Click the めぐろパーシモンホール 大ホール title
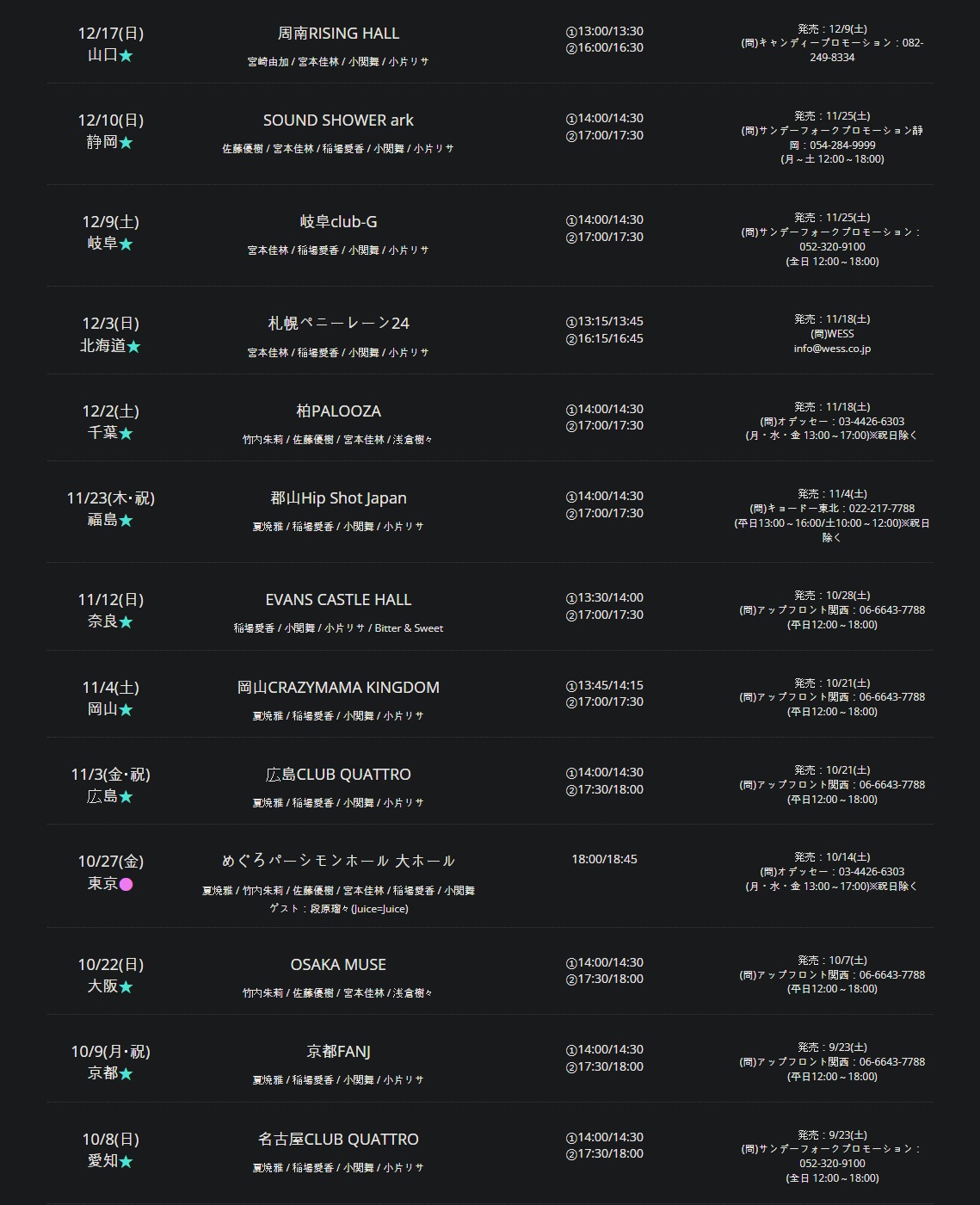The image size is (980, 1205). click(x=338, y=861)
